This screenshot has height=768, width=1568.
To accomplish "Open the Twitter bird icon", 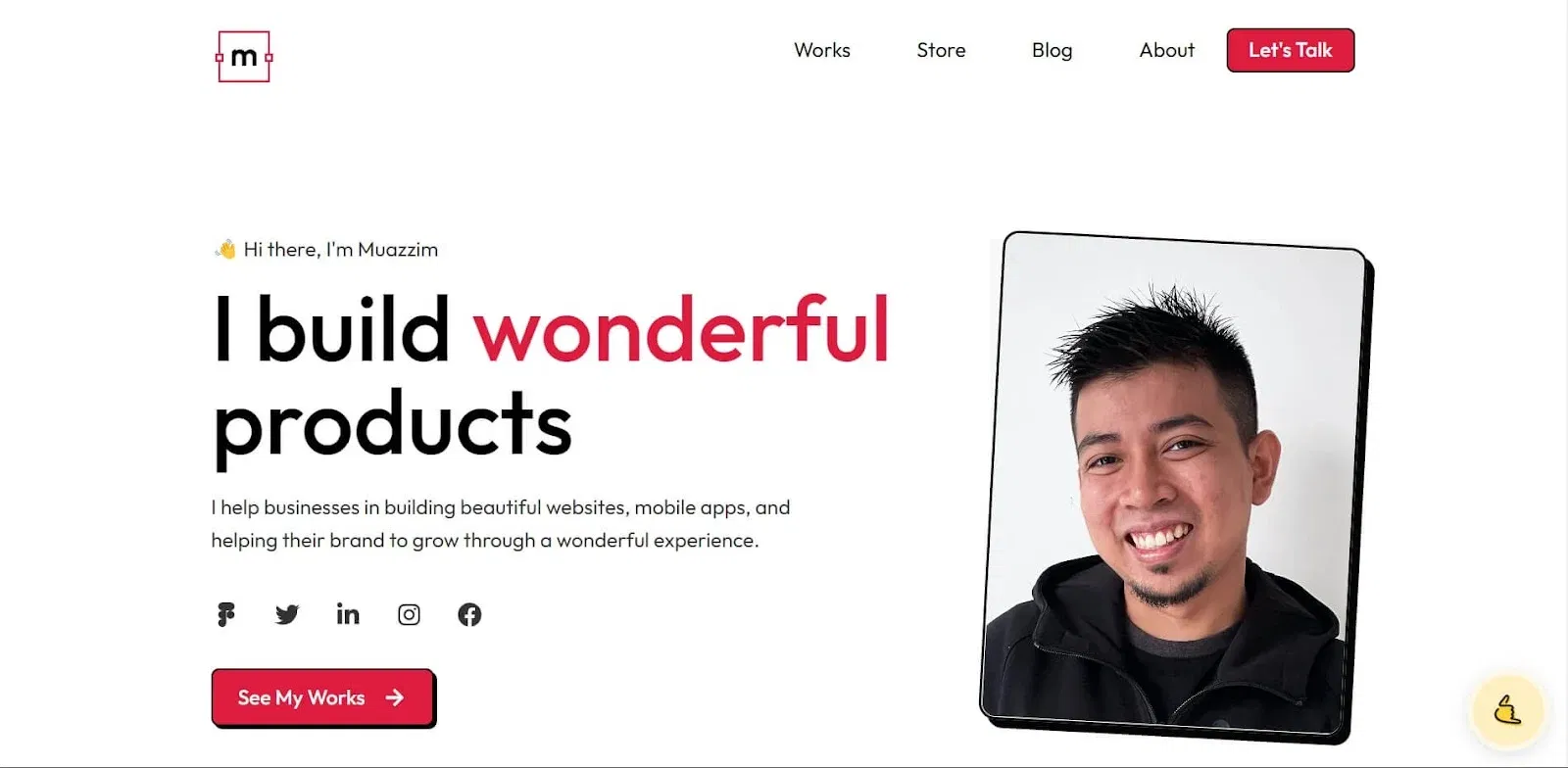I will [287, 614].
